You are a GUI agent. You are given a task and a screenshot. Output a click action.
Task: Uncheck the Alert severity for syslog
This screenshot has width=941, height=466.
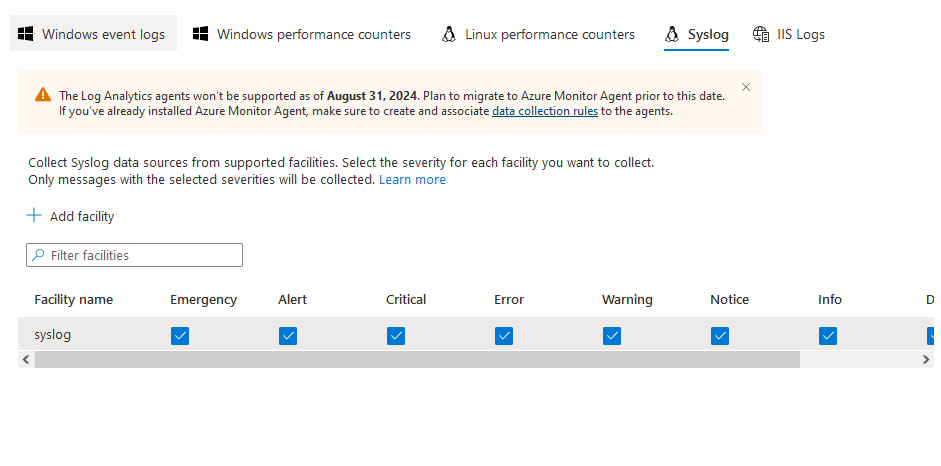click(288, 336)
